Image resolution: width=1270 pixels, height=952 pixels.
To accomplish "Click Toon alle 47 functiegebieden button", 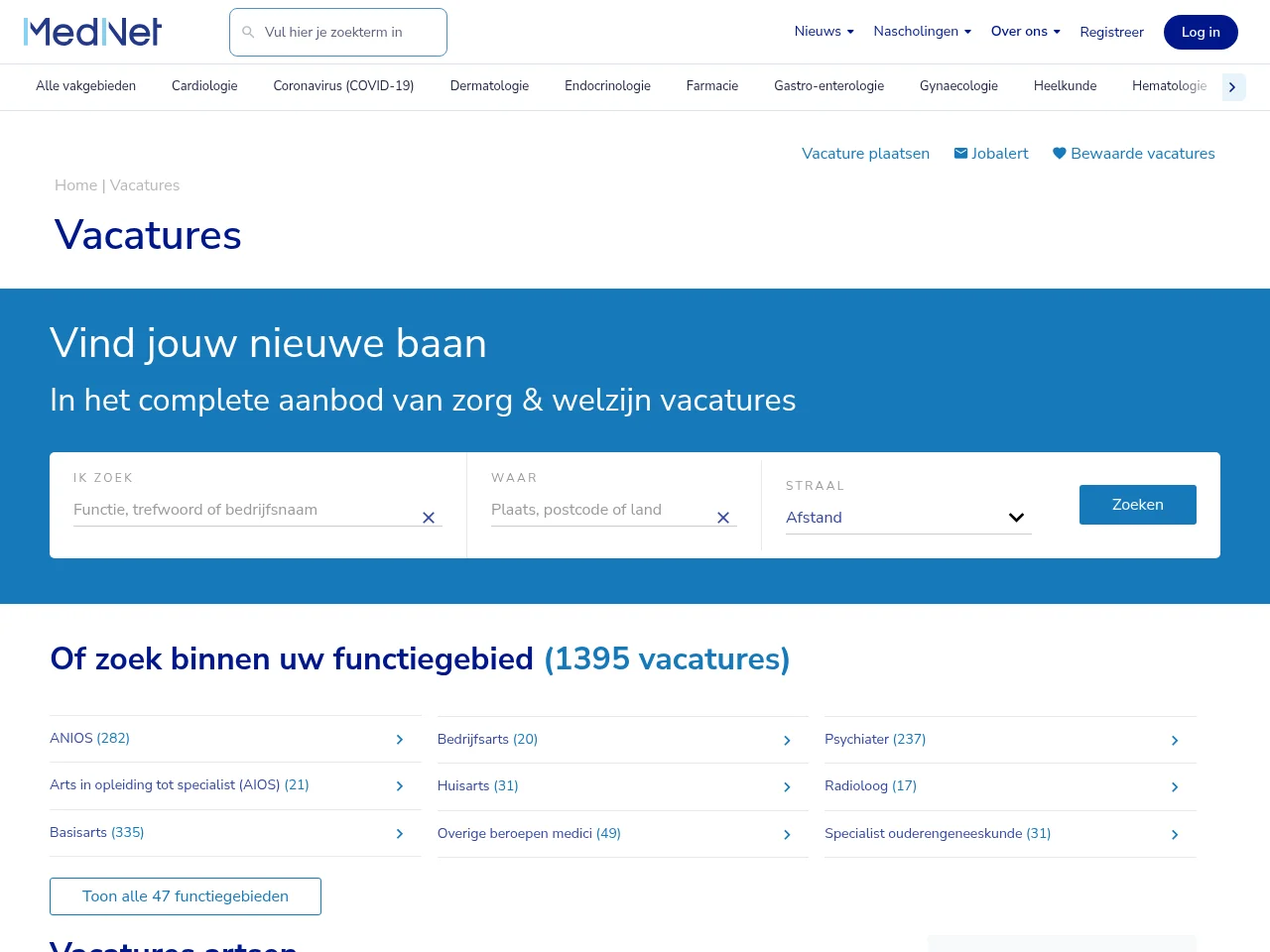I will tap(186, 896).
